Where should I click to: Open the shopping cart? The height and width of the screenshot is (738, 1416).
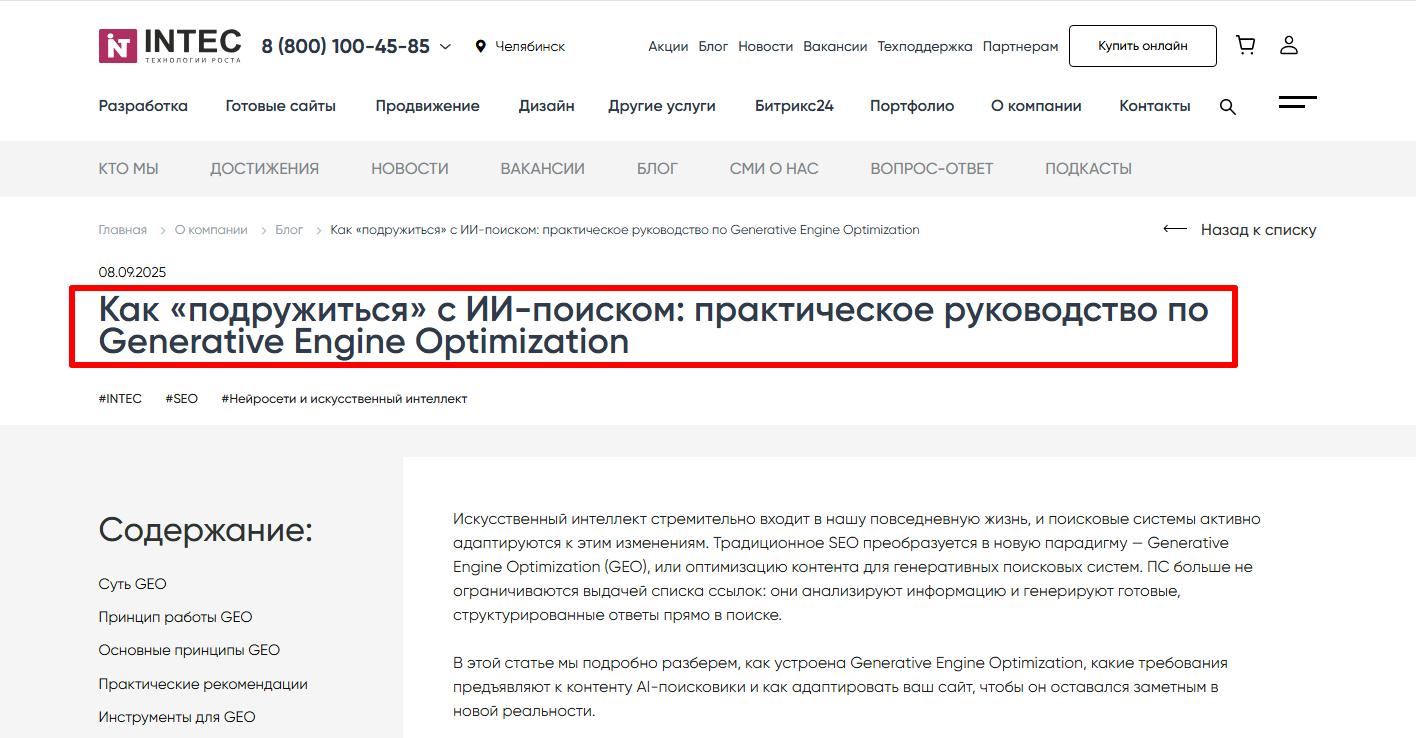(x=1245, y=44)
